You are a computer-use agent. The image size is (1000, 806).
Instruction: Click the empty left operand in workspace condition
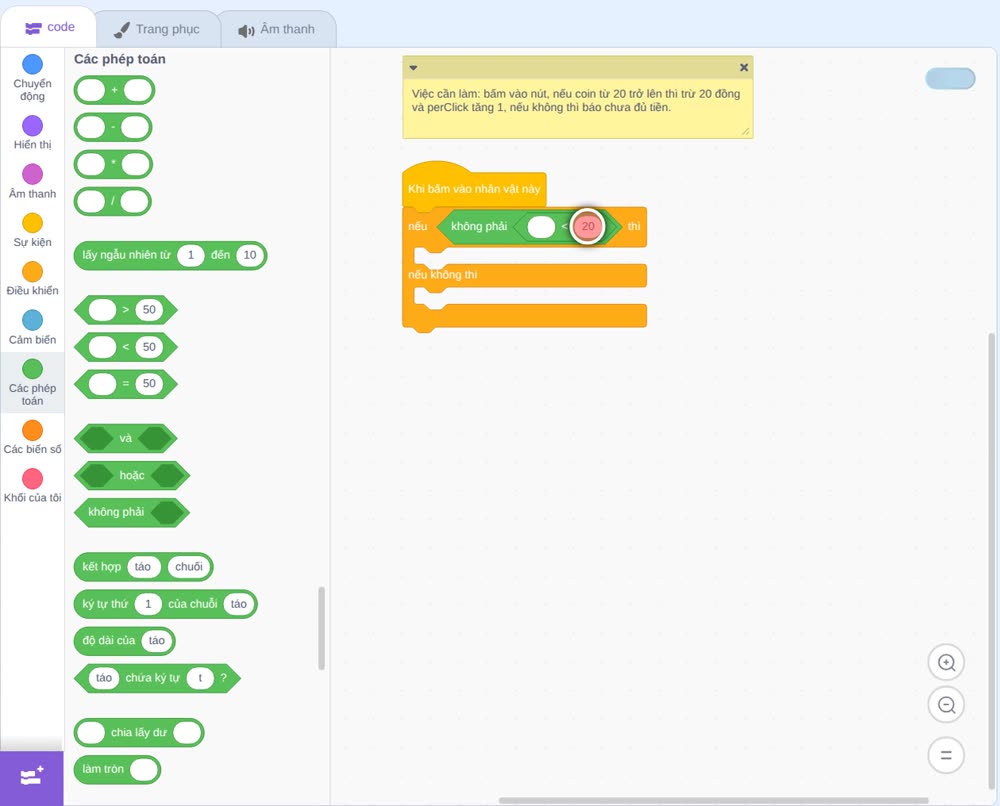[541, 227]
